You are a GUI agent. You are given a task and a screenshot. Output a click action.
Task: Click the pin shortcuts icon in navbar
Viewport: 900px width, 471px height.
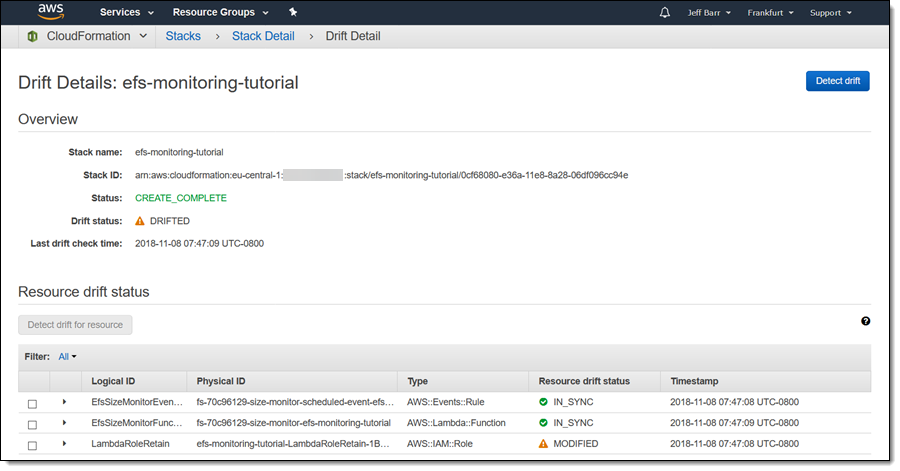[292, 13]
